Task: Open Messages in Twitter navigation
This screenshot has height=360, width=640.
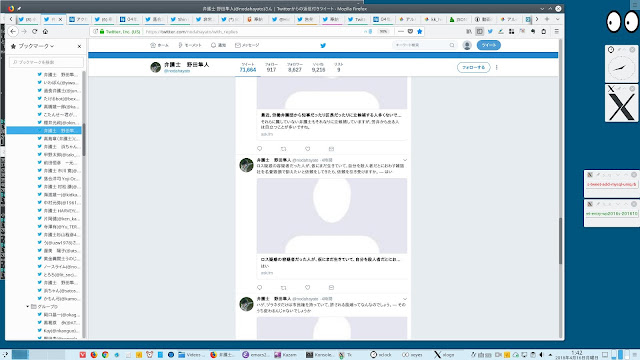Action: coord(247,45)
